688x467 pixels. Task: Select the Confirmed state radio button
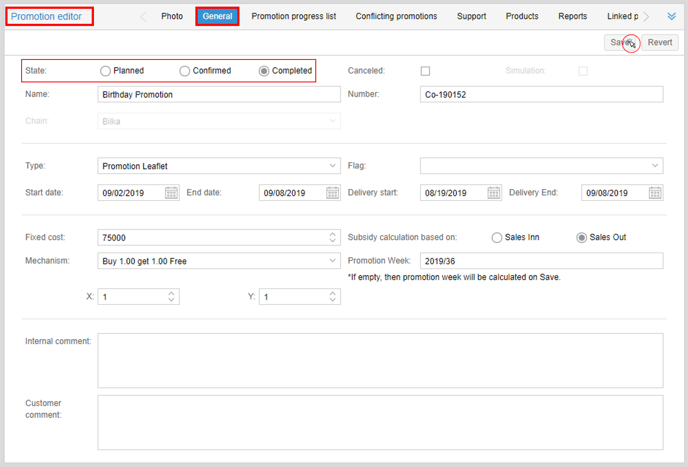tap(185, 71)
